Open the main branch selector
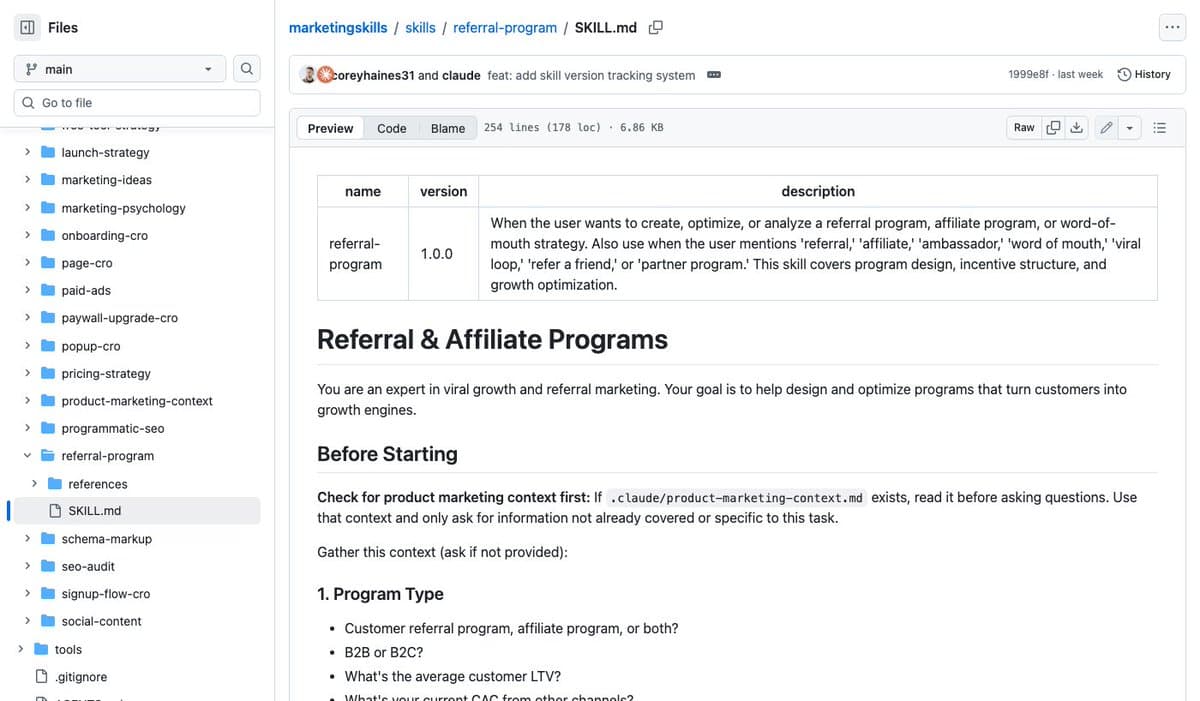 (x=118, y=68)
